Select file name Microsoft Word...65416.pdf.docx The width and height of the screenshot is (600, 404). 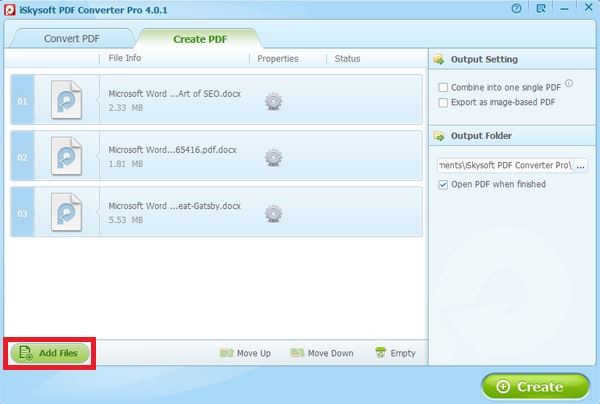[x=173, y=150]
